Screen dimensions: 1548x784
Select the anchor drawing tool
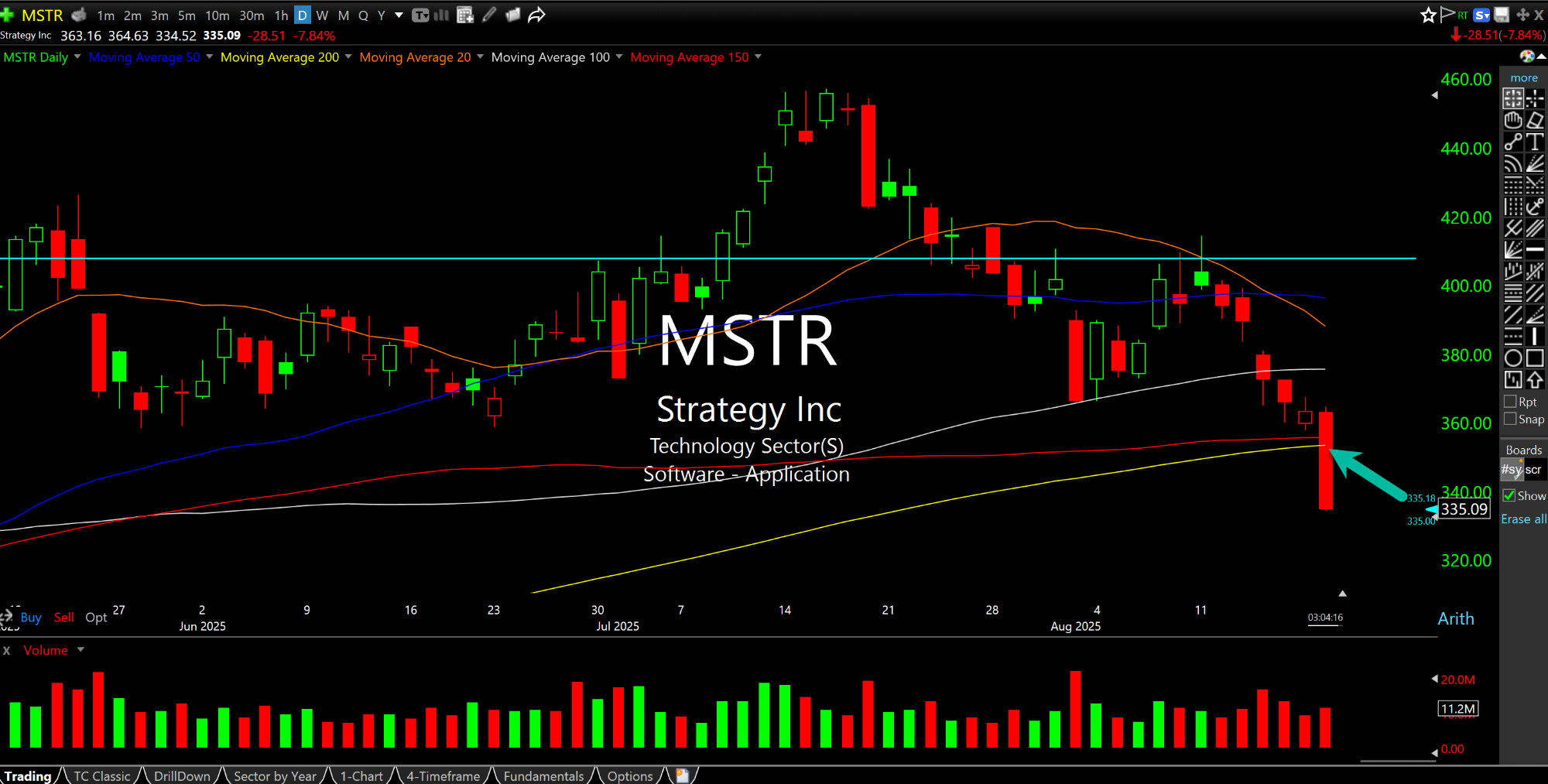pos(1535,207)
